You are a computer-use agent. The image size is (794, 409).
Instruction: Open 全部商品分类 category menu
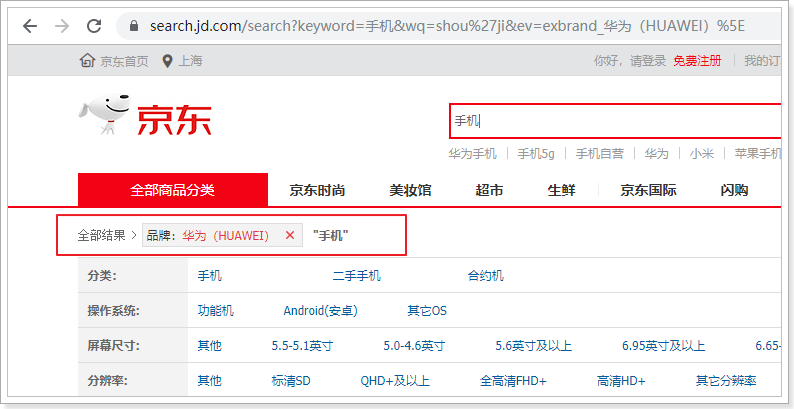tap(172, 190)
